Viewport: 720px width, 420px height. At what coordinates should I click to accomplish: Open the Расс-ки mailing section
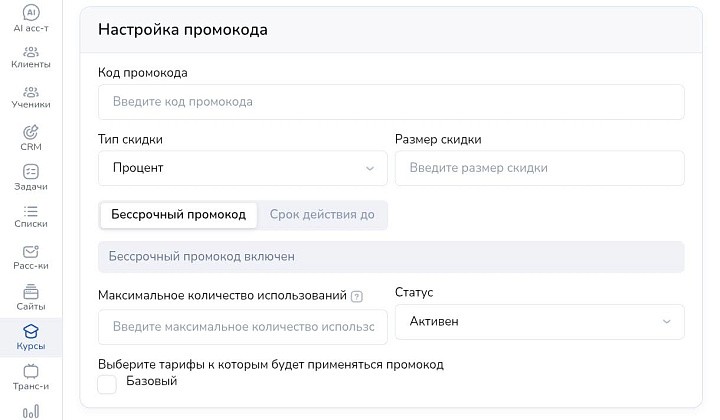point(31,257)
